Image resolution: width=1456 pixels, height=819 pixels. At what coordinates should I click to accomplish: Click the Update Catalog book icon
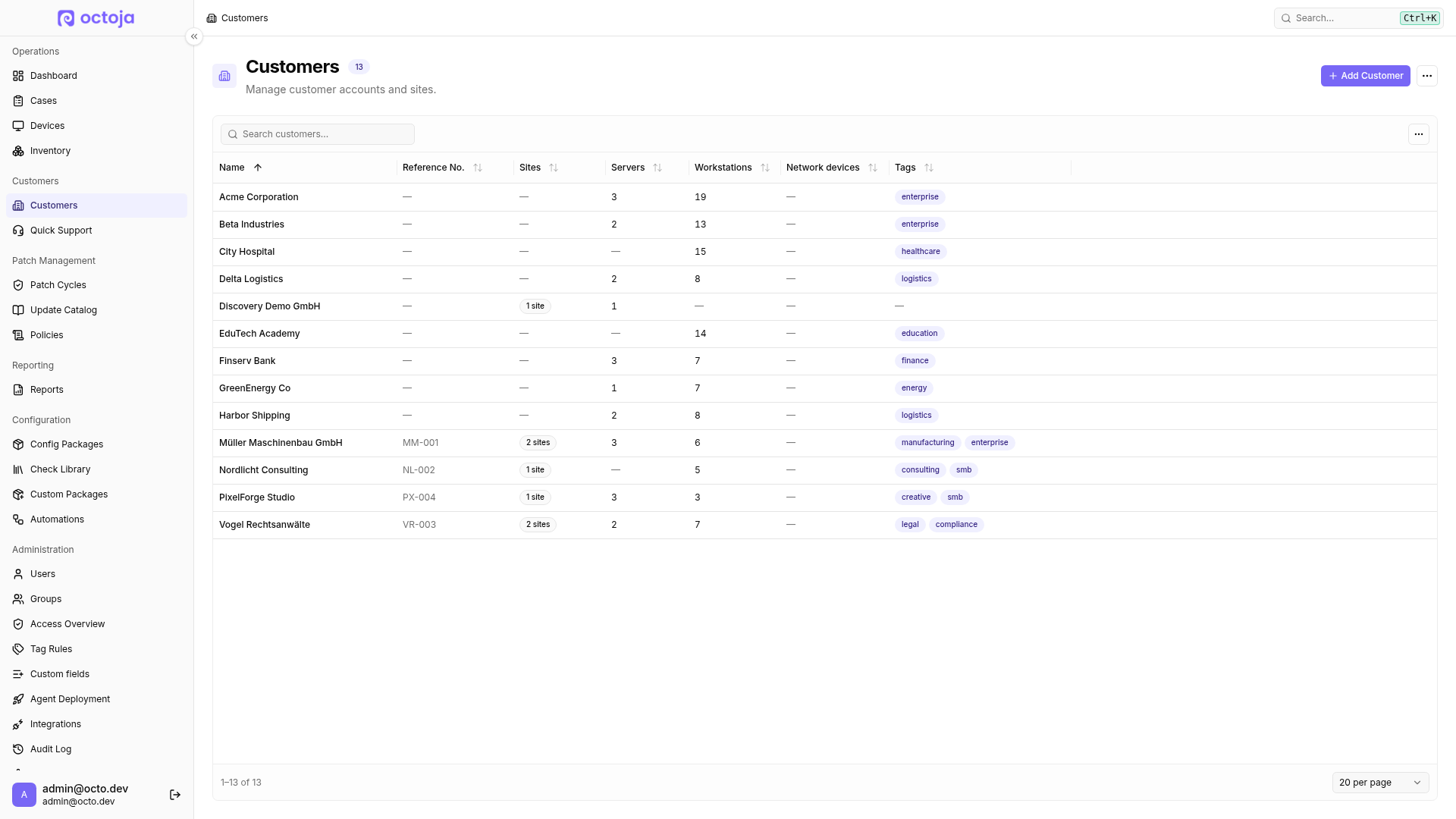pyautogui.click(x=18, y=310)
